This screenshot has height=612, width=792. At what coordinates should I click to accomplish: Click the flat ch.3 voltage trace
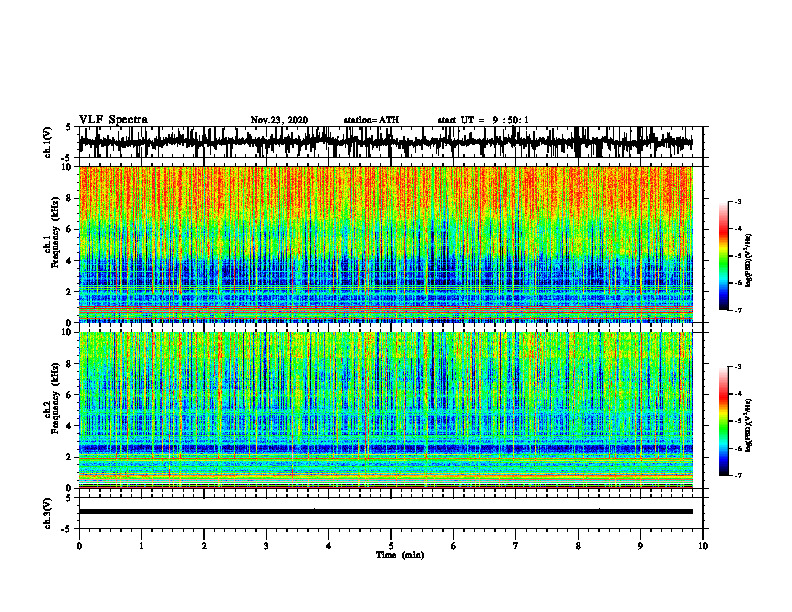pyautogui.click(x=386, y=512)
